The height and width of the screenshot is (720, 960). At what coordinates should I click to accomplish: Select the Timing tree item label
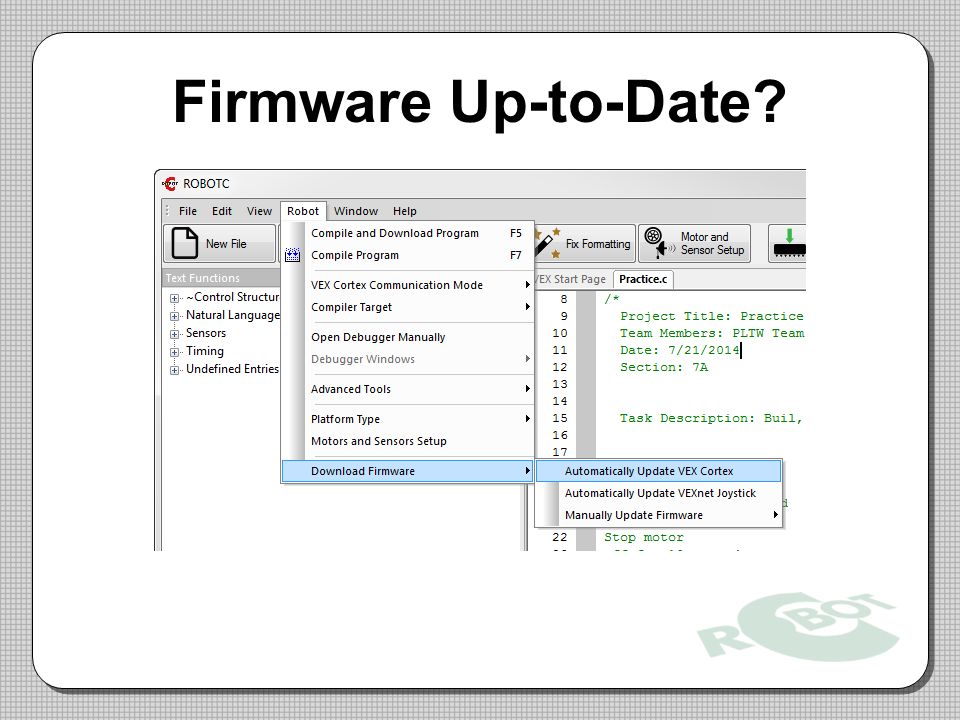[205, 351]
